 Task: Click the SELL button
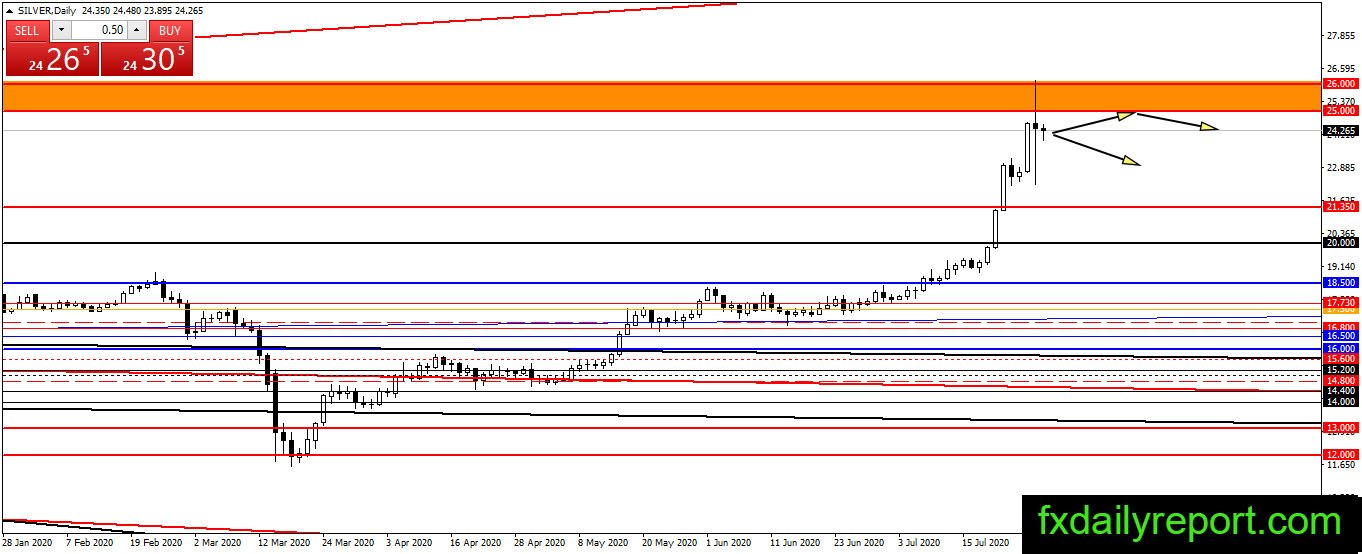coord(27,30)
